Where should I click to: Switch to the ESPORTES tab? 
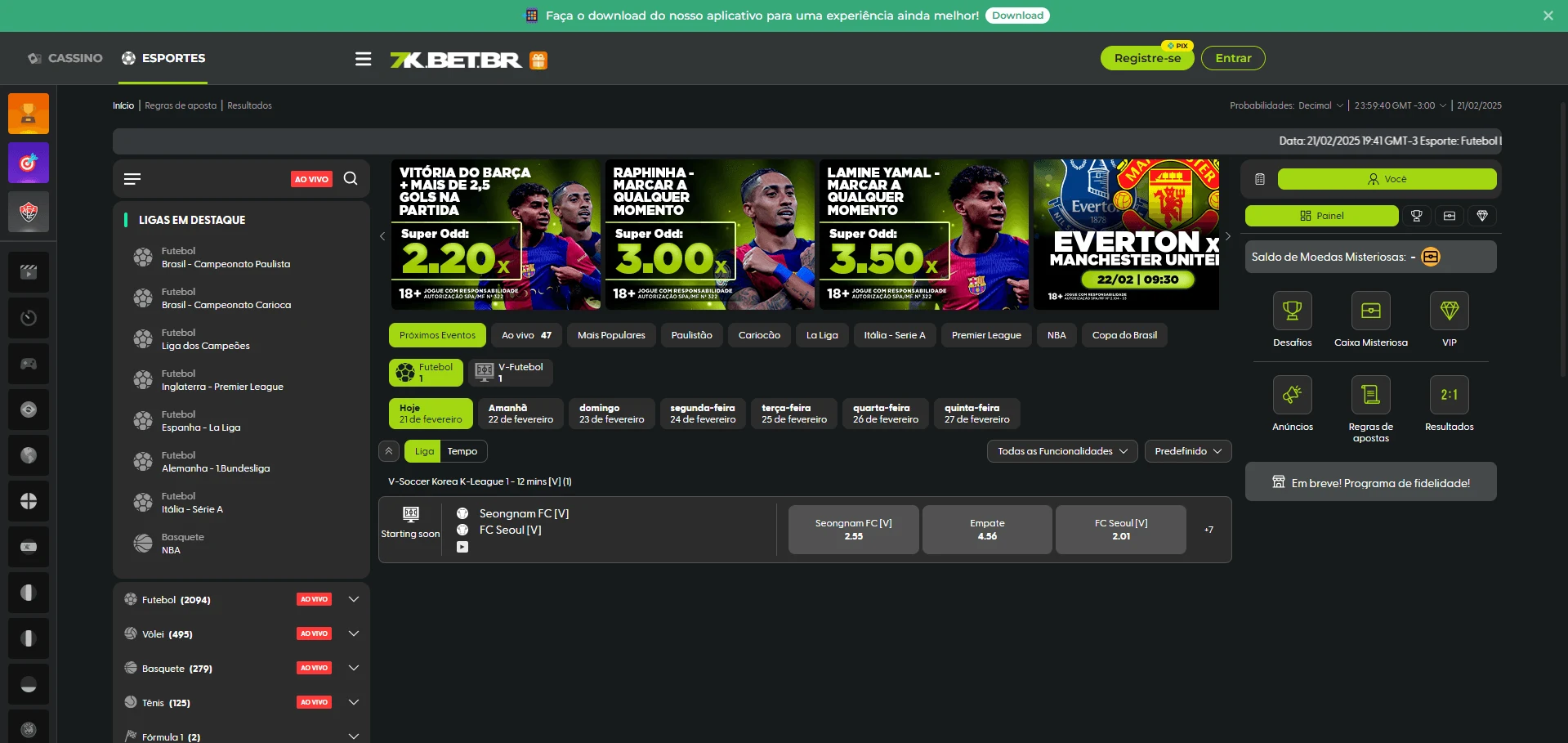(163, 58)
